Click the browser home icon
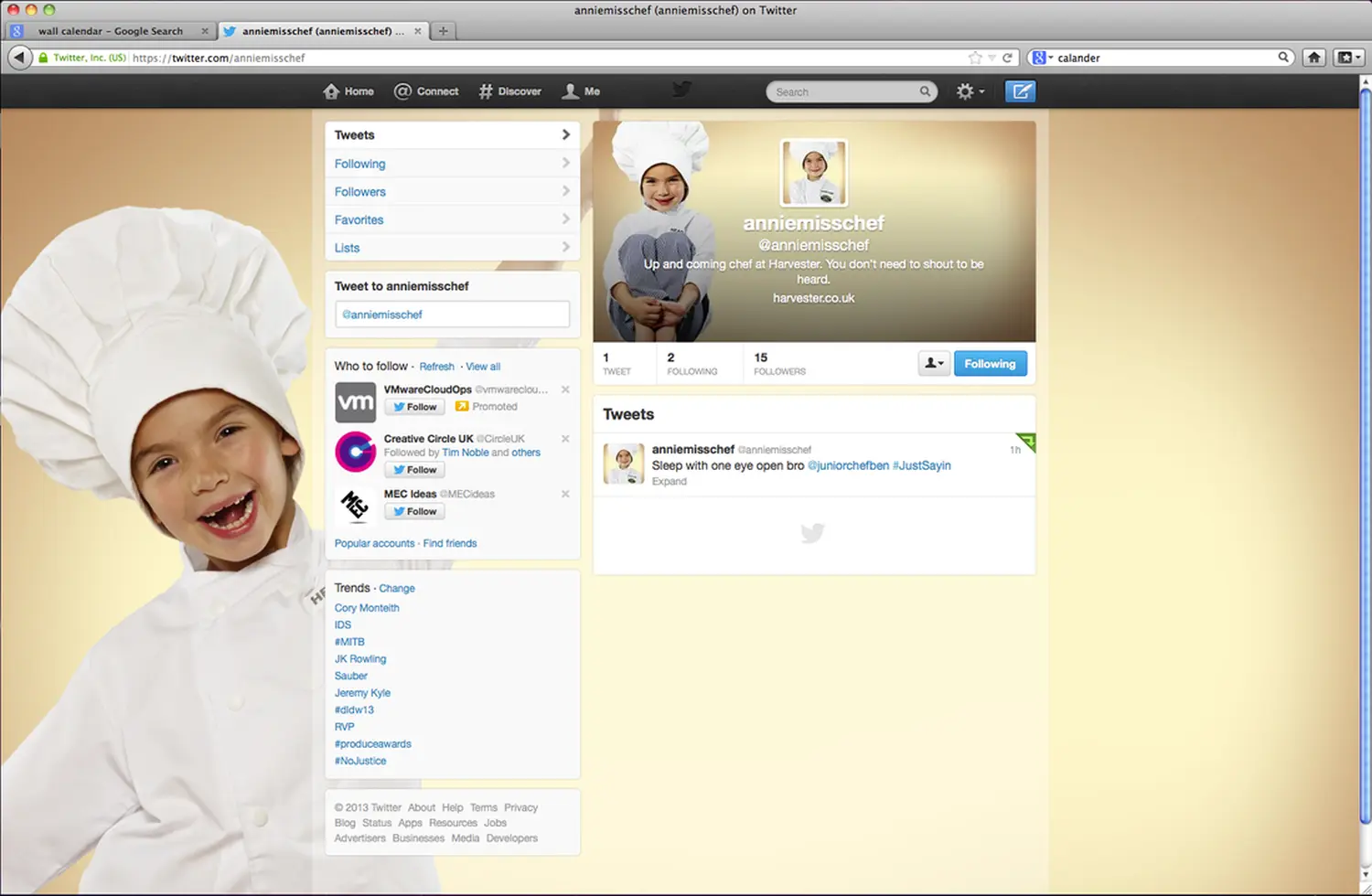This screenshot has width=1372, height=896. point(1314,58)
